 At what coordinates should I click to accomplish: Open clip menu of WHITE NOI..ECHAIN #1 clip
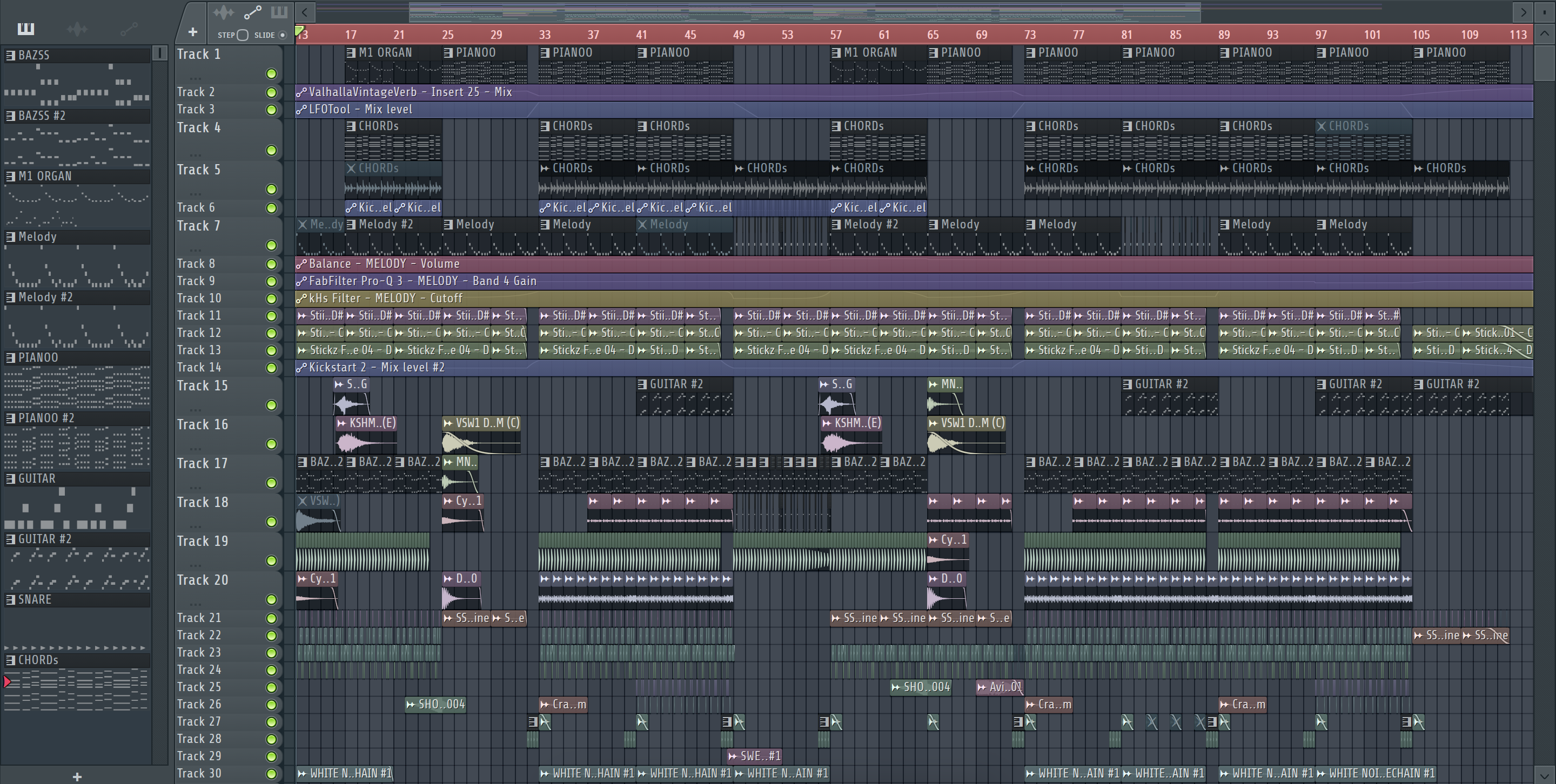pyautogui.click(x=1322, y=774)
